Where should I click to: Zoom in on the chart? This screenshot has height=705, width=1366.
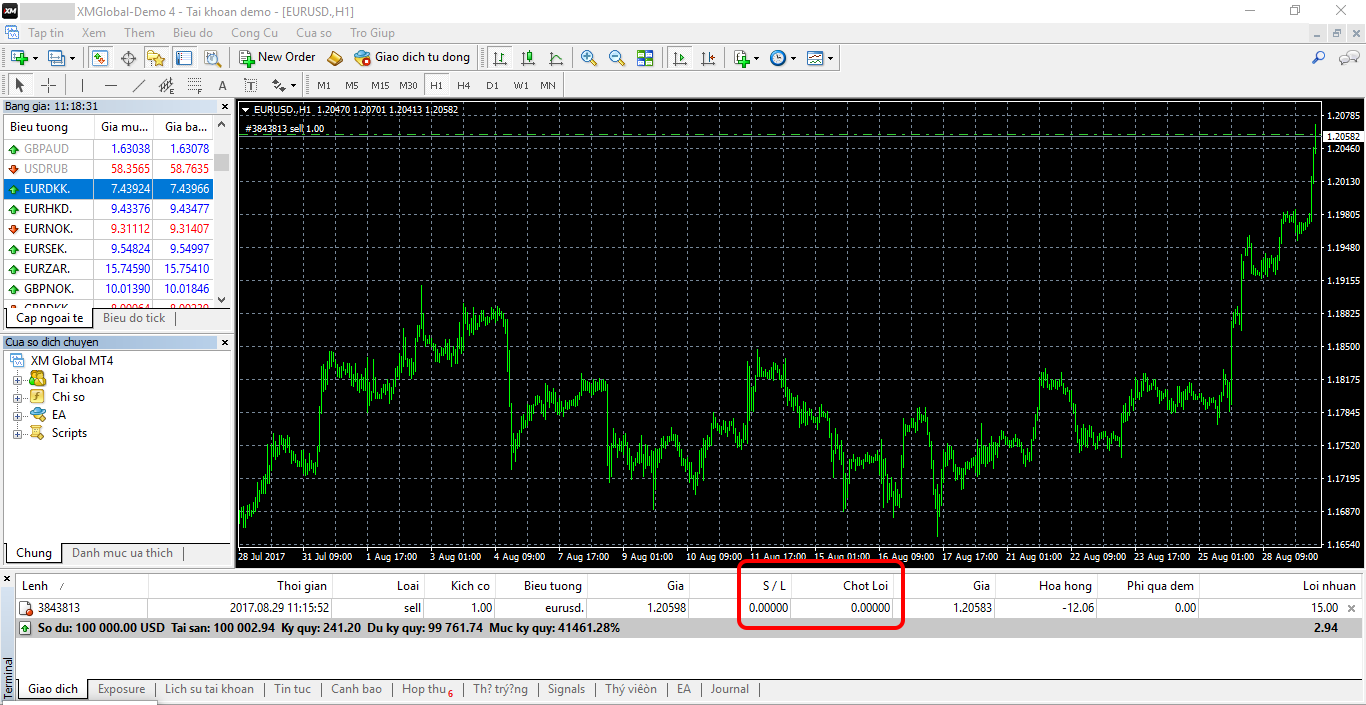pyautogui.click(x=589, y=58)
